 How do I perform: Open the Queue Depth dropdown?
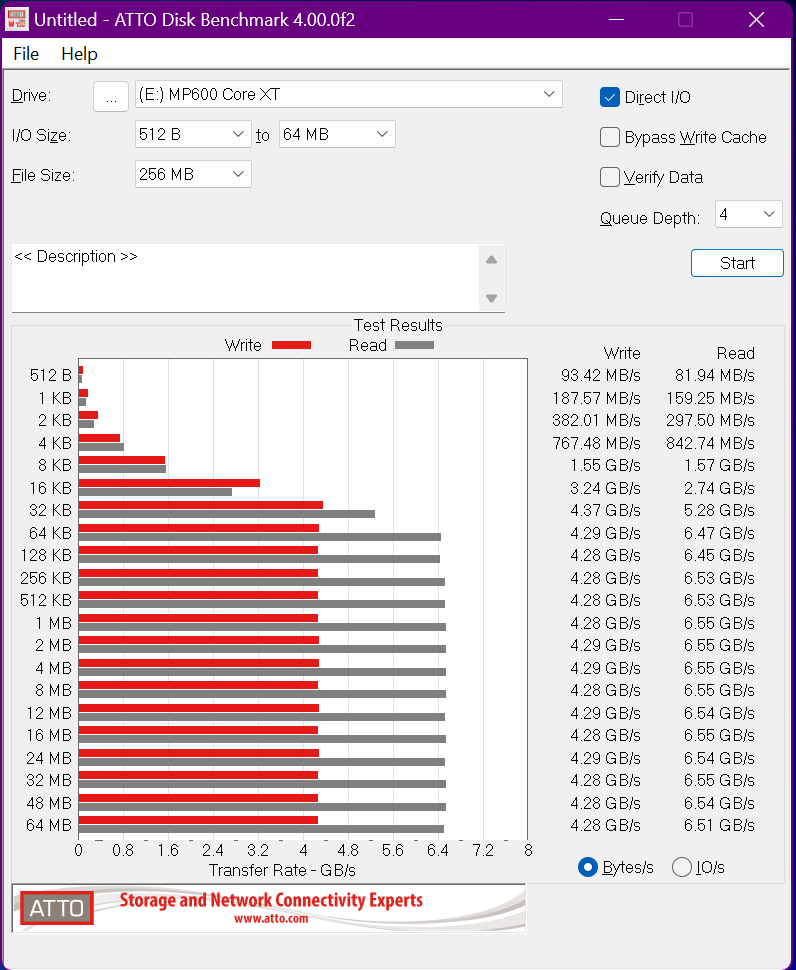(x=748, y=215)
